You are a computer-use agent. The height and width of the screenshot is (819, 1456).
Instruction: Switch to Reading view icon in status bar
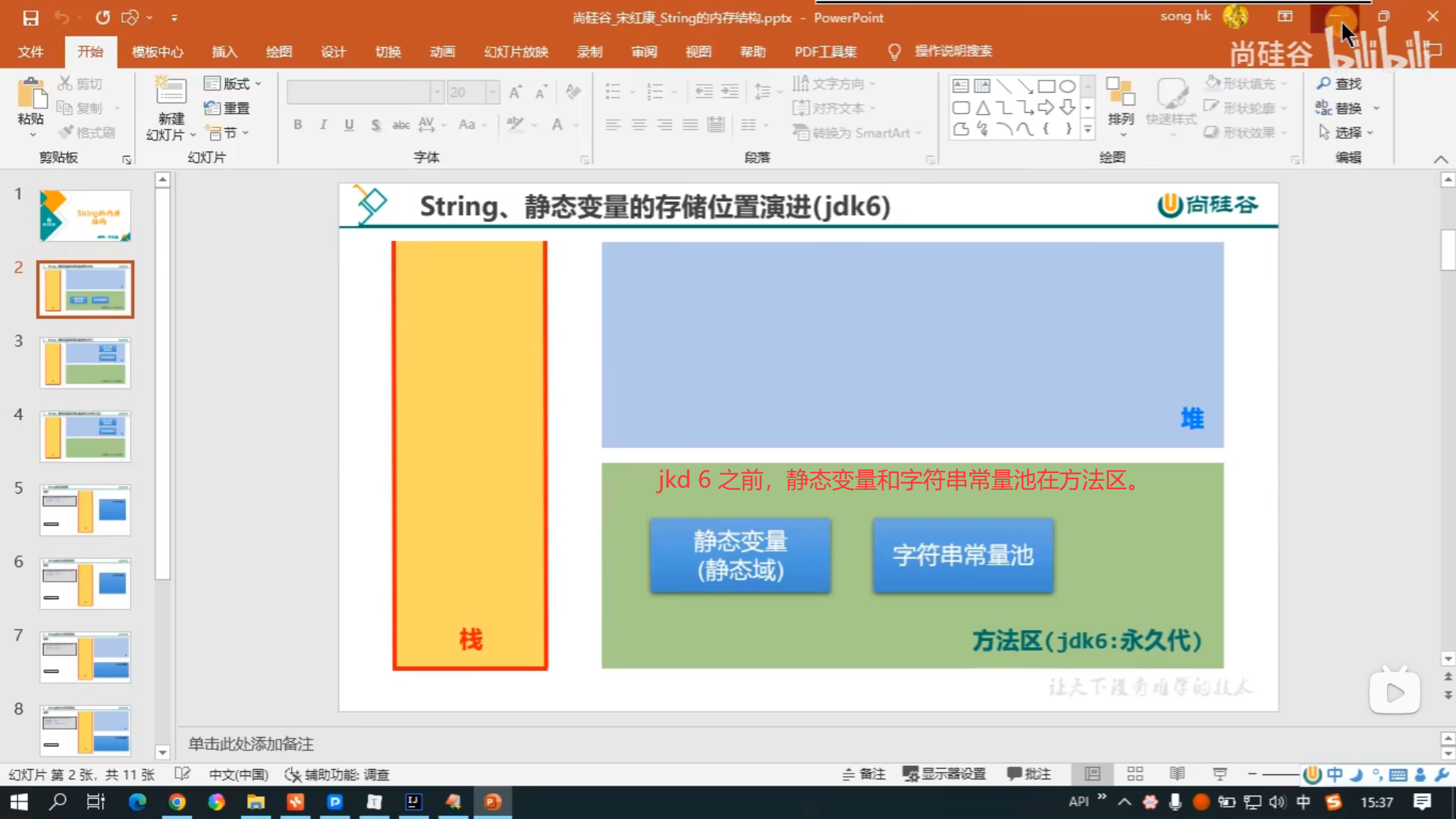(x=1177, y=773)
